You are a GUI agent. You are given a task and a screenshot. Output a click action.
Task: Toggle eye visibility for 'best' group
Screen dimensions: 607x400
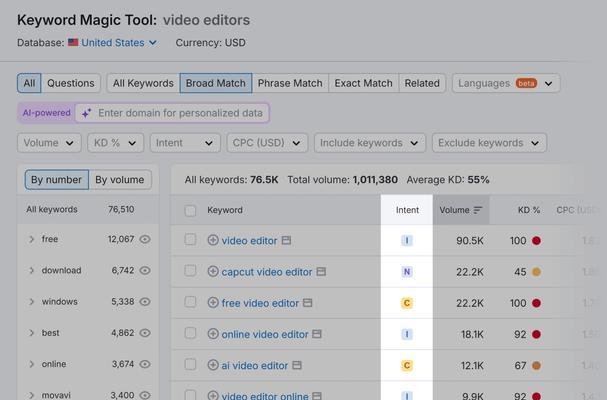(145, 333)
